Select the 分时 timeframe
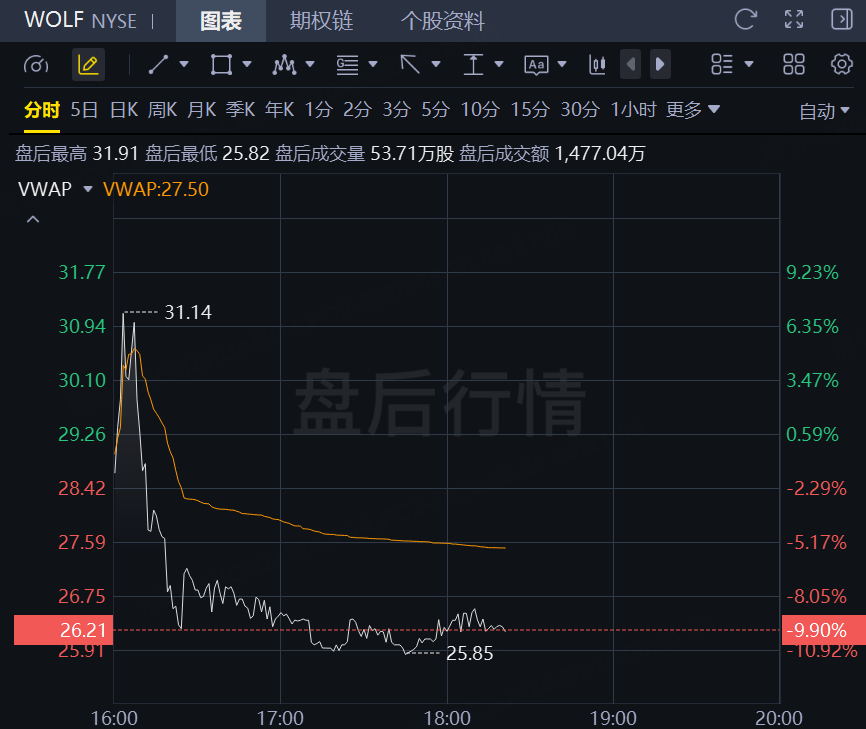The width and height of the screenshot is (866, 729). 42,109
